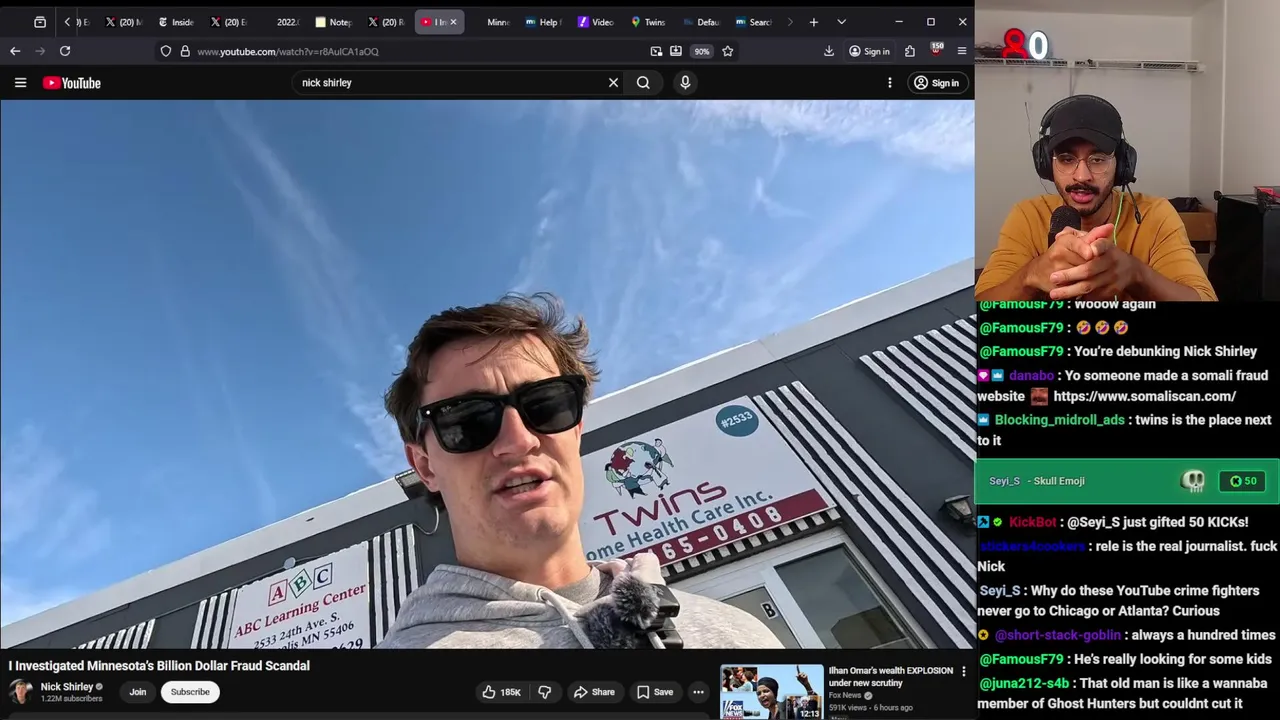Save the video to a playlist
Image resolution: width=1280 pixels, height=720 pixels.
[x=655, y=692]
